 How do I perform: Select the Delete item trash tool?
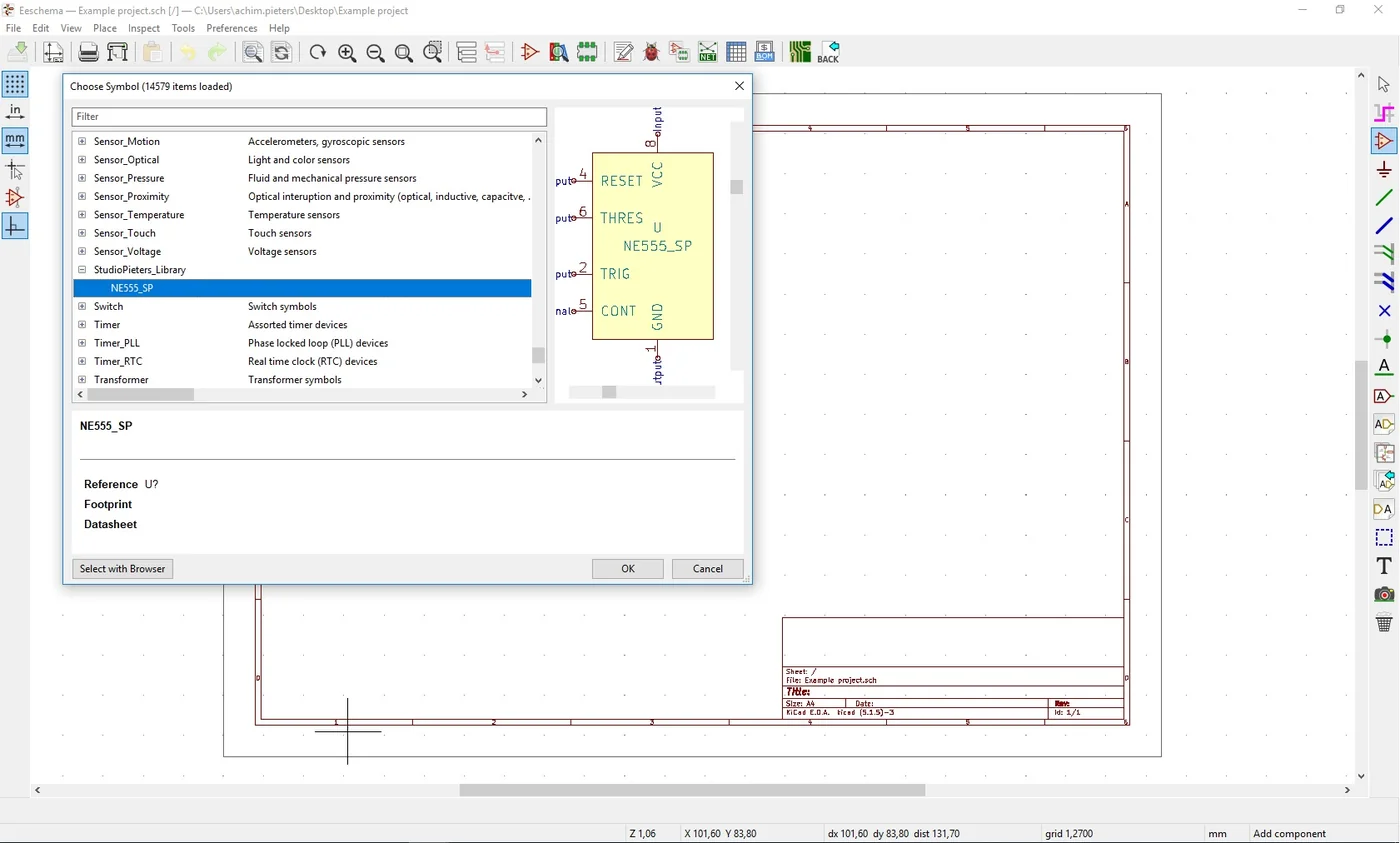coord(1384,623)
